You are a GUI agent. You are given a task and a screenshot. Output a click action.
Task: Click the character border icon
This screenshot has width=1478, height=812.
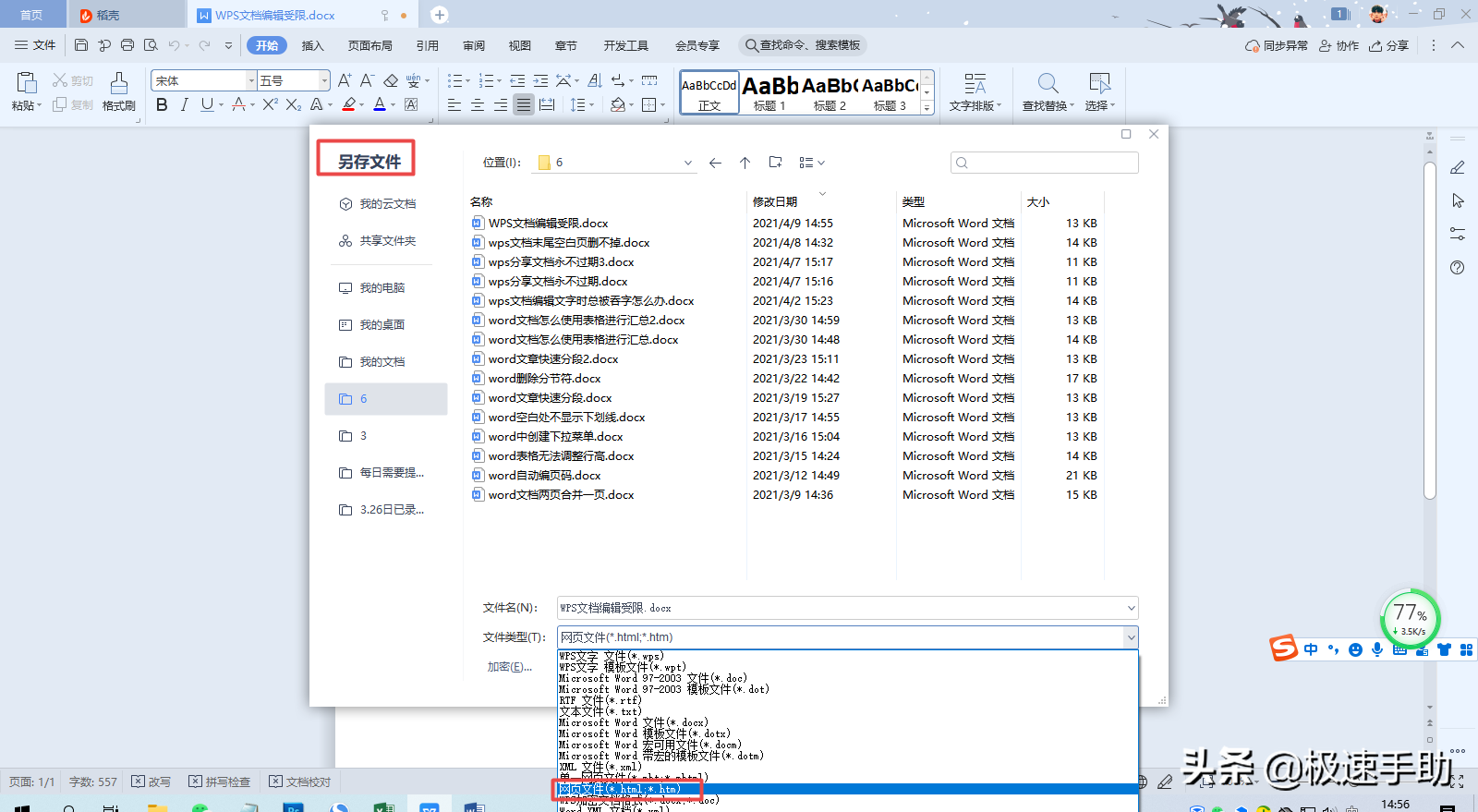coord(412,105)
